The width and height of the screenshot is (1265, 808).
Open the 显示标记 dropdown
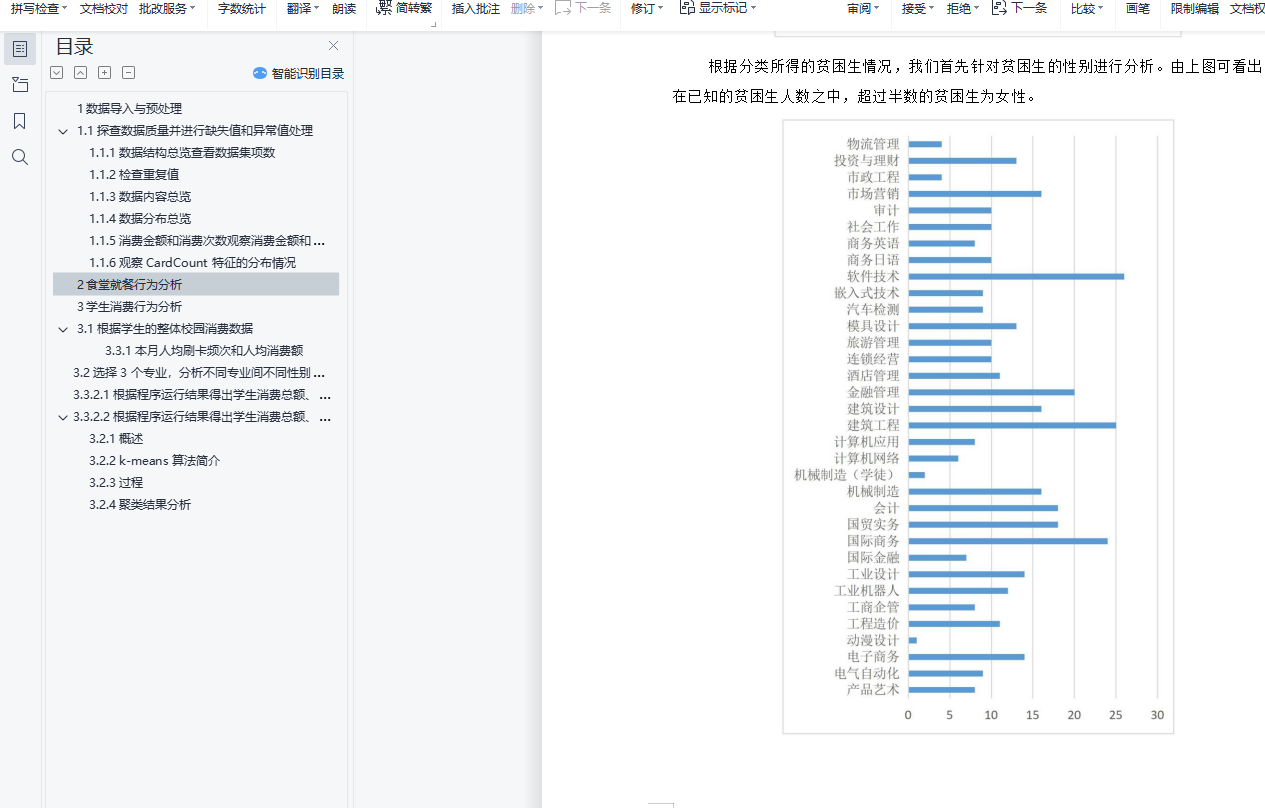coord(718,8)
